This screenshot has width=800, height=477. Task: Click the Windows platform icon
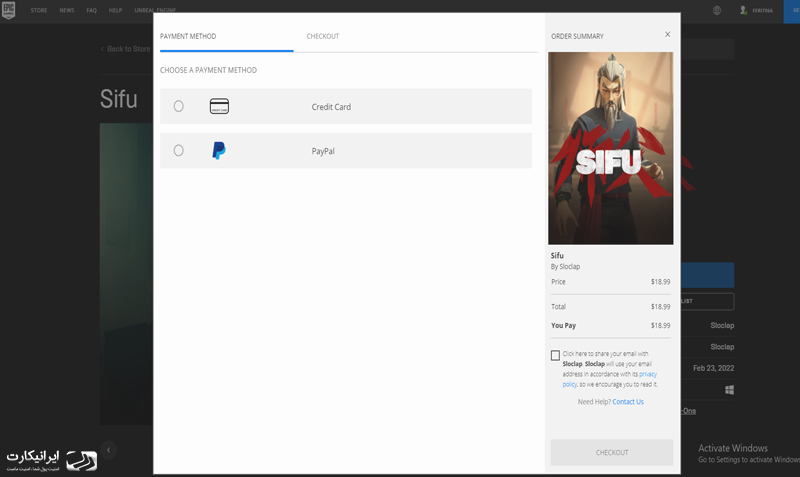(x=730, y=390)
